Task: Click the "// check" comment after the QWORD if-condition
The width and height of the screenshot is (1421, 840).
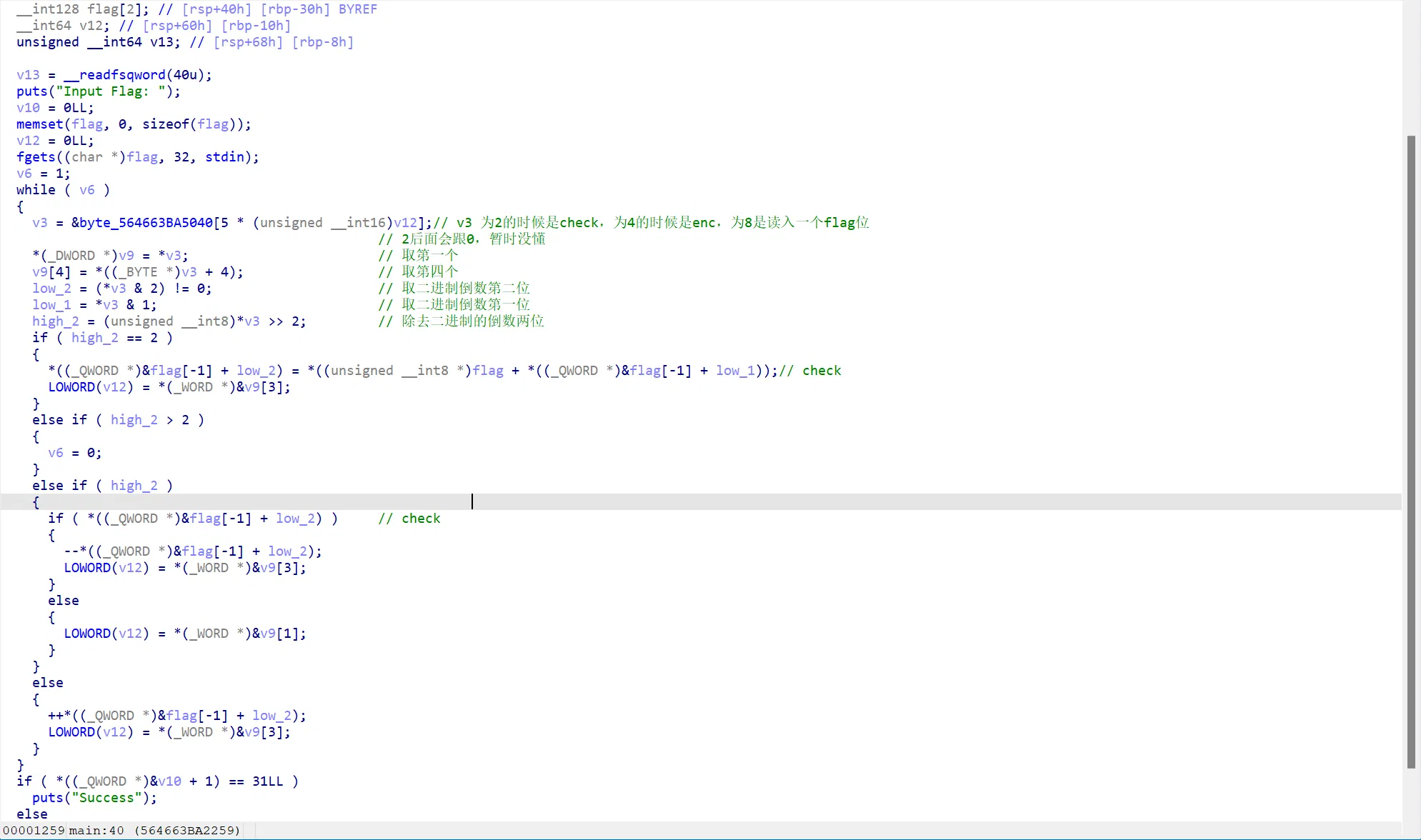Action: pos(409,519)
